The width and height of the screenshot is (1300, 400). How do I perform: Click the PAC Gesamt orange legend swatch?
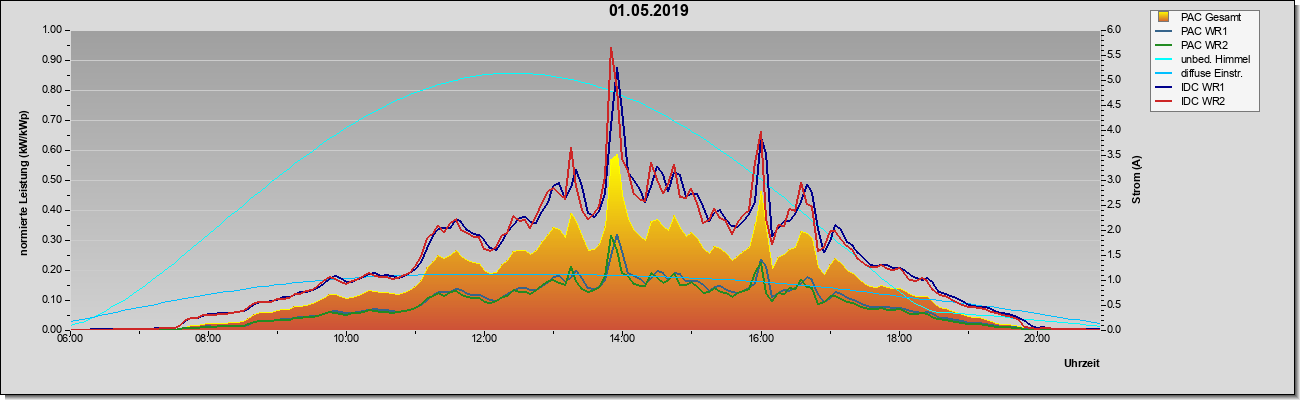(1164, 17)
